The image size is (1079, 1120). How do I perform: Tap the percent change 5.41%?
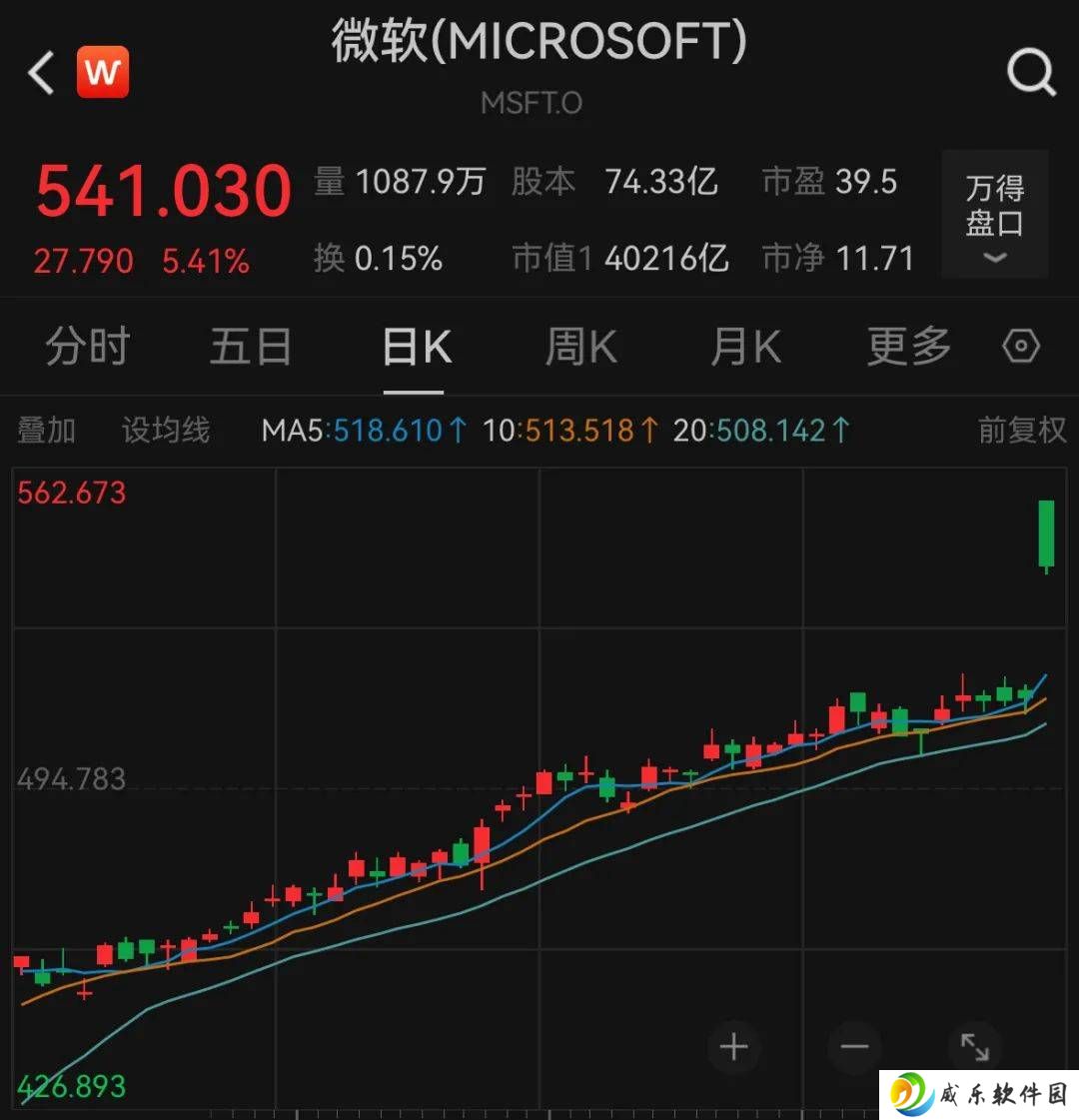(x=206, y=261)
